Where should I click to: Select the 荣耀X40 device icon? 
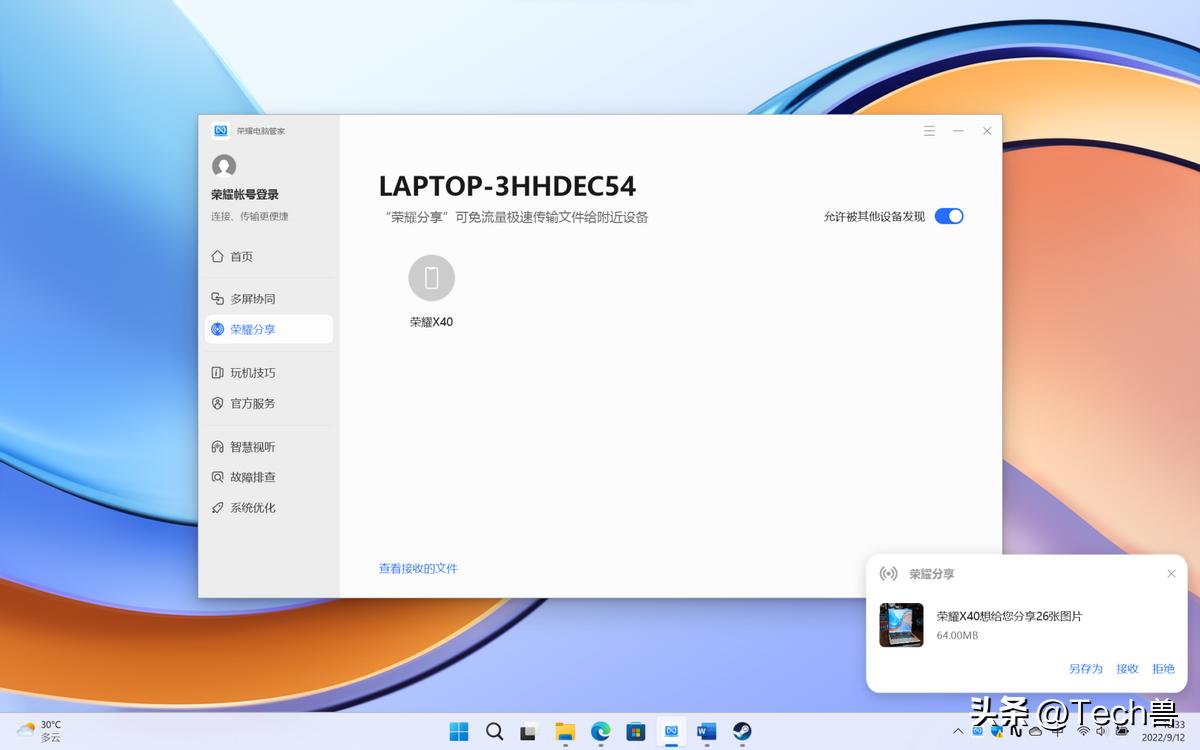pos(431,278)
